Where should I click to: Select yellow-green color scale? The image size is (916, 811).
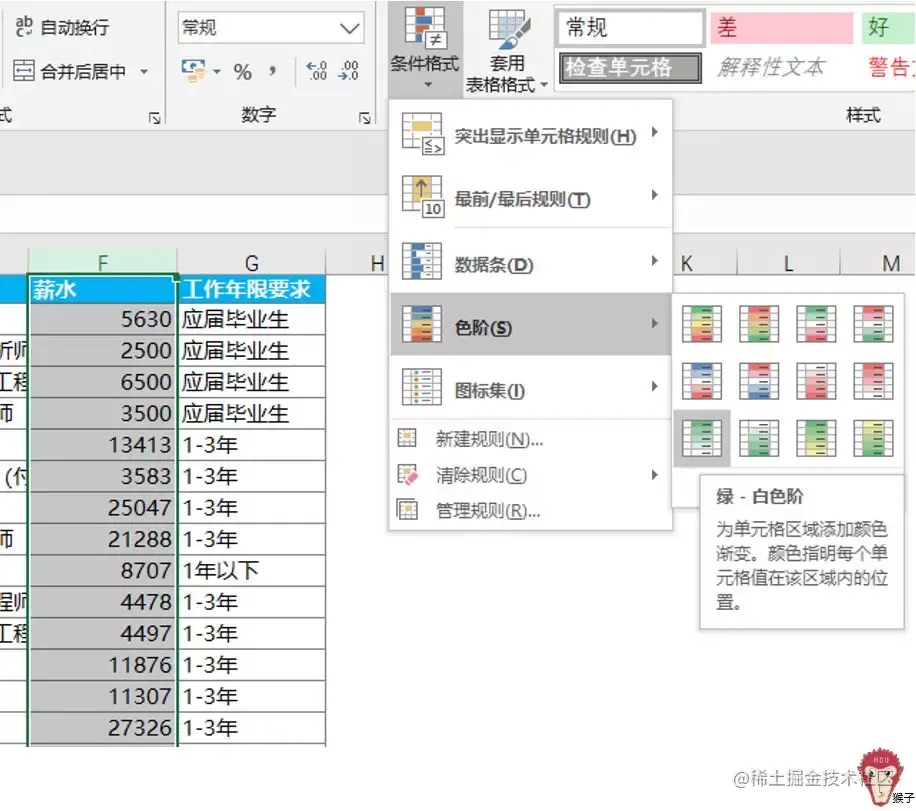(873, 438)
